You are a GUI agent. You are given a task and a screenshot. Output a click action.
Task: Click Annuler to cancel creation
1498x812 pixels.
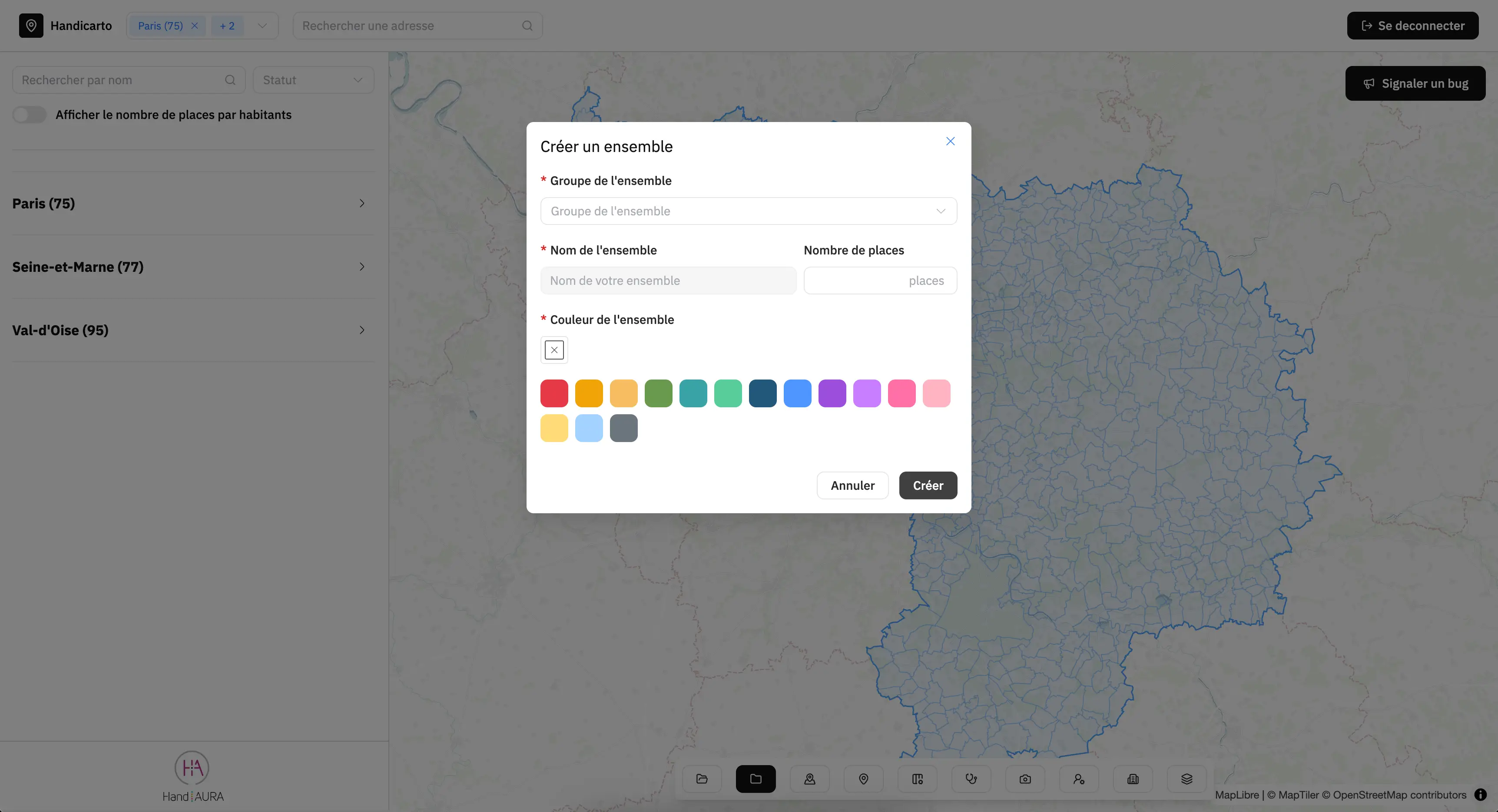[x=852, y=485]
